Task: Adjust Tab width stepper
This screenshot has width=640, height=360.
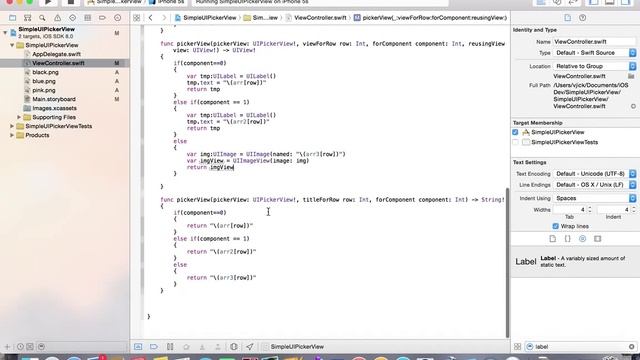Action: tap(590, 209)
